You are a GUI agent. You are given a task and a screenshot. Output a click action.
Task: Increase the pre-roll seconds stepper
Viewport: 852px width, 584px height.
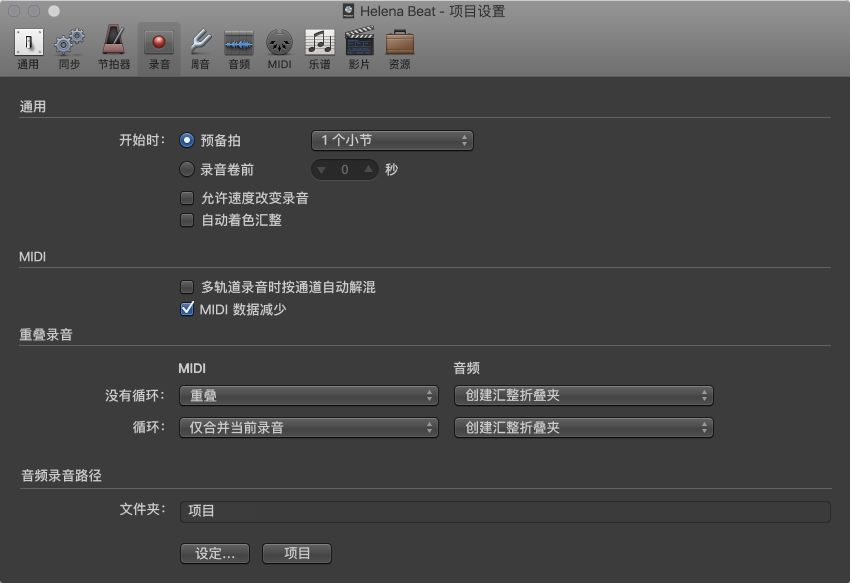pyautogui.click(x=368, y=170)
